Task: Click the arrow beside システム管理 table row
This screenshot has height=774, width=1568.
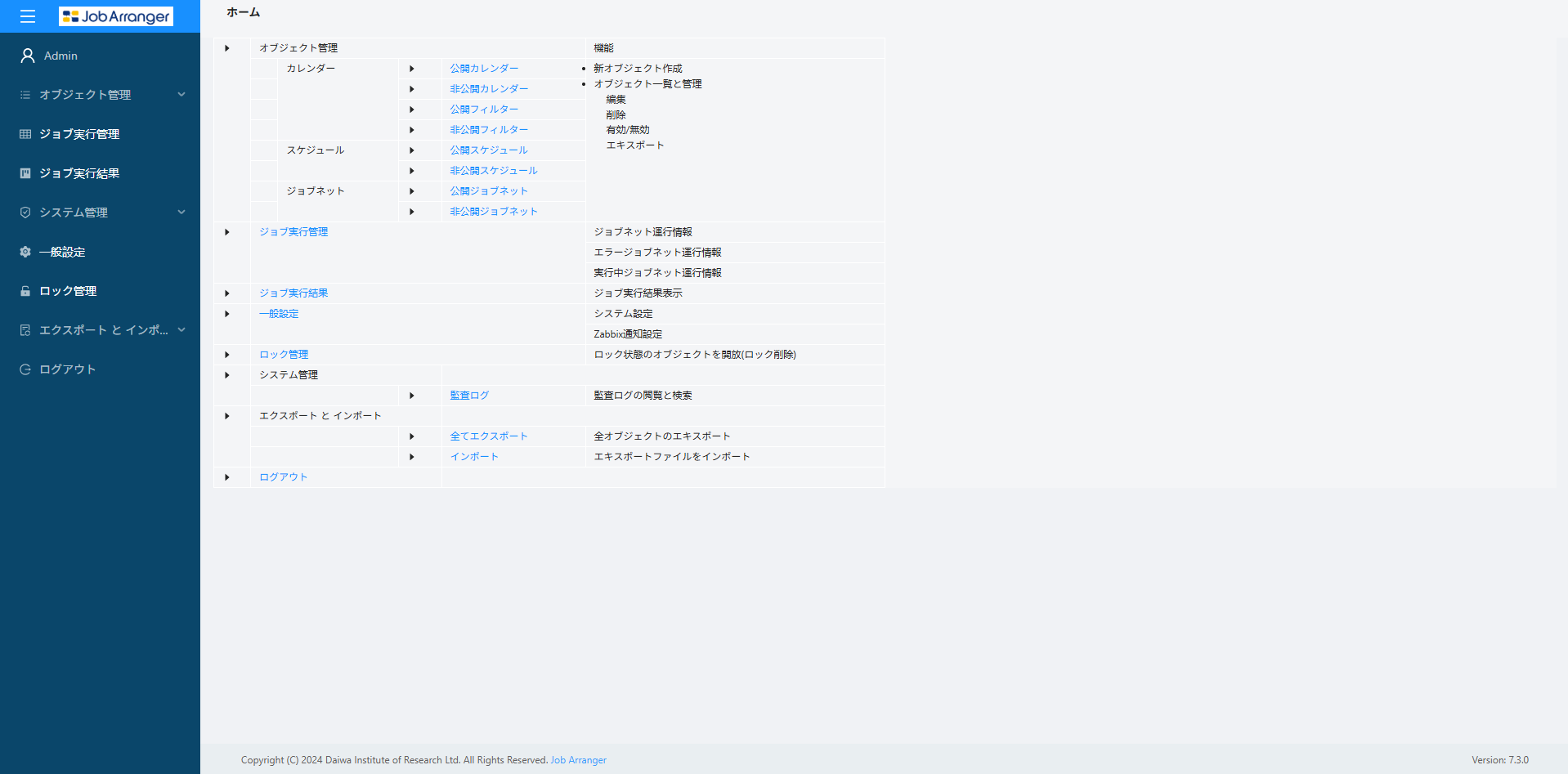Action: tap(227, 375)
